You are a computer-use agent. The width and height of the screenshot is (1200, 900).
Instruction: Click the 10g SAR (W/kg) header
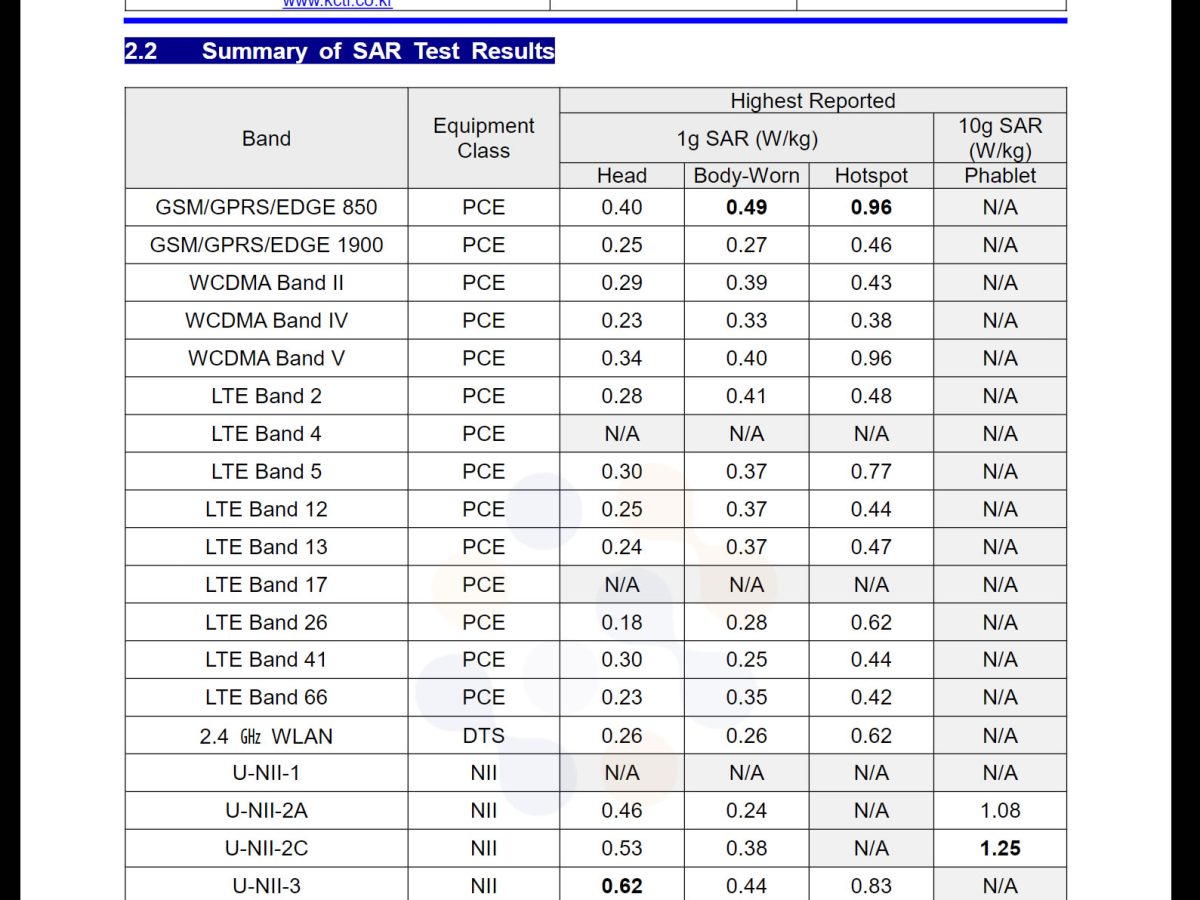click(1000, 139)
